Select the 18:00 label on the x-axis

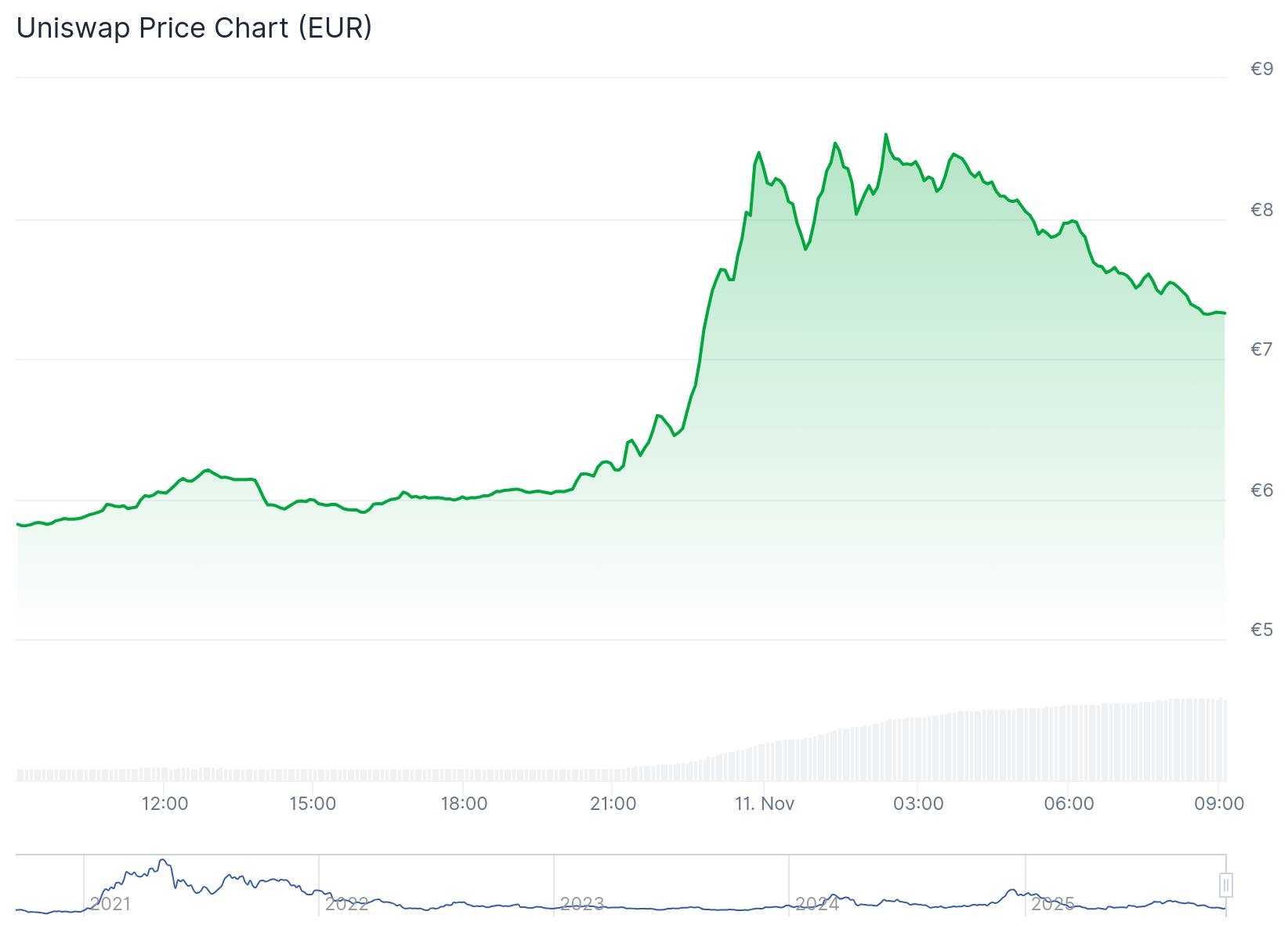tap(464, 804)
